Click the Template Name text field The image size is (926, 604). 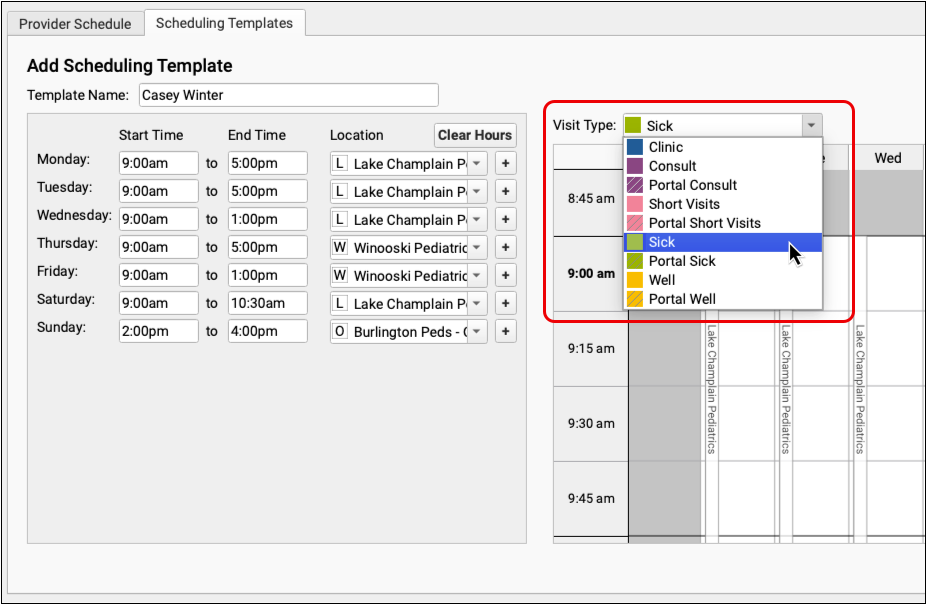click(288, 95)
